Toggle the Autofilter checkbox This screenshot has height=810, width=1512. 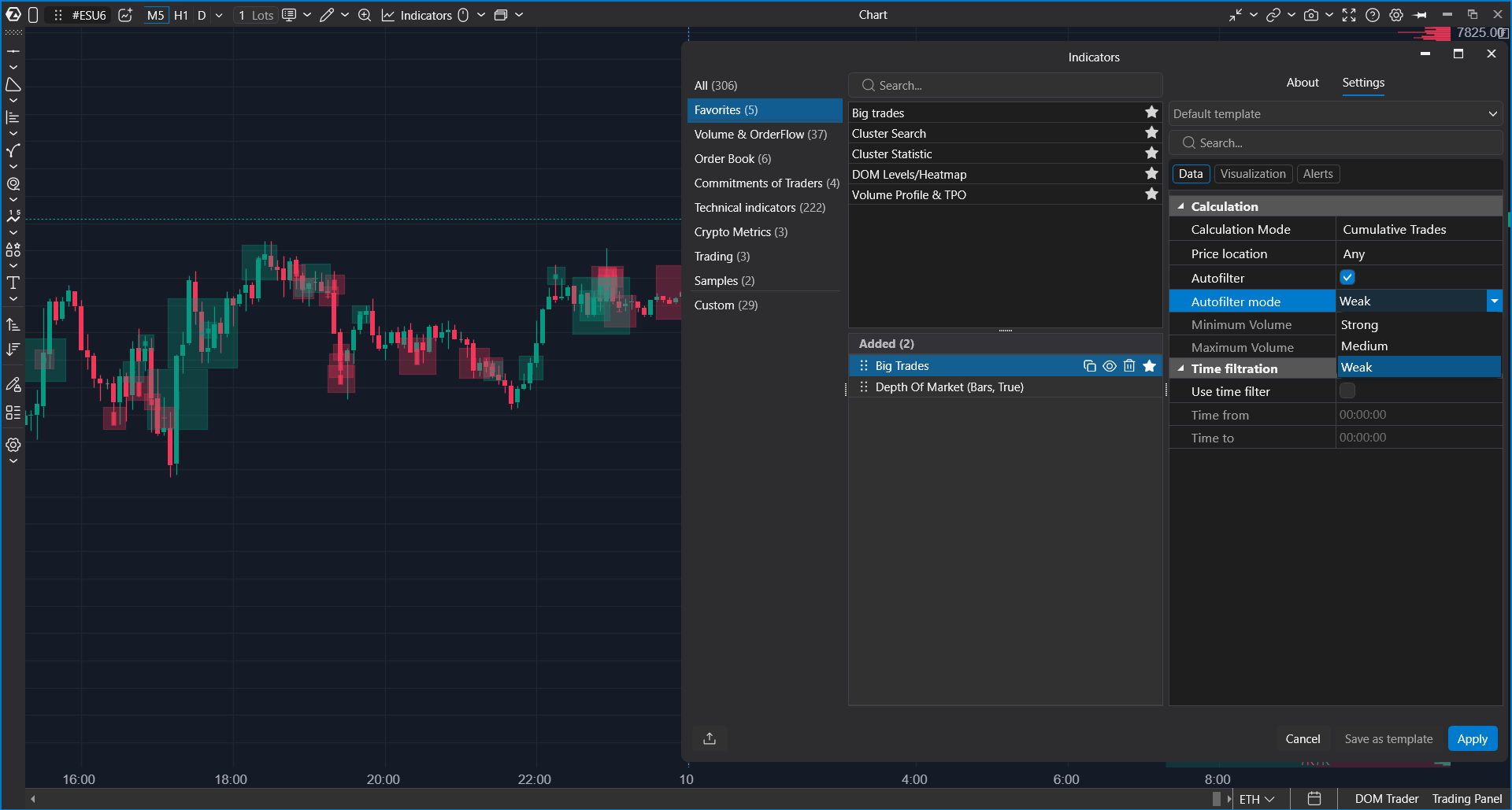1347,277
